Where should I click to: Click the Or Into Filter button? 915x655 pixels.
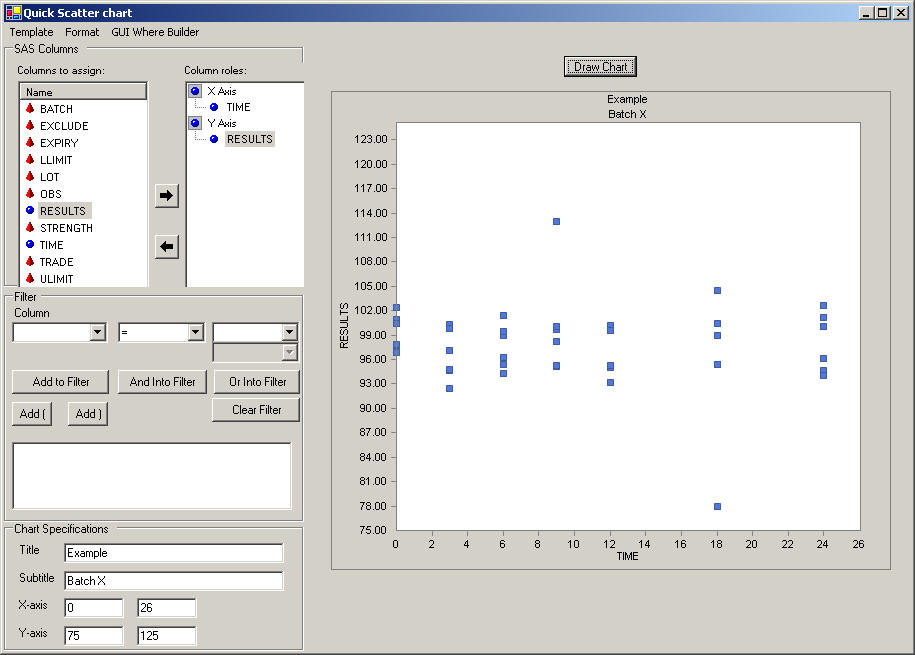click(257, 382)
